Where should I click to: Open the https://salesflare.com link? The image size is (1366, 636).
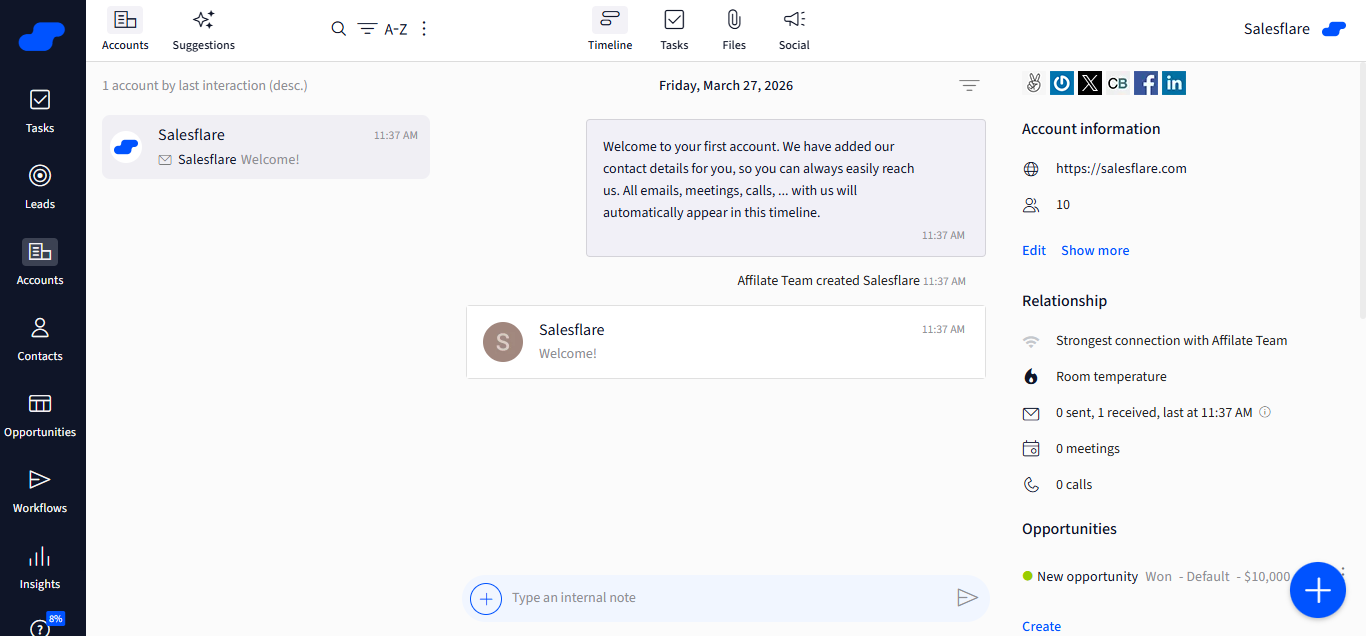1121,169
